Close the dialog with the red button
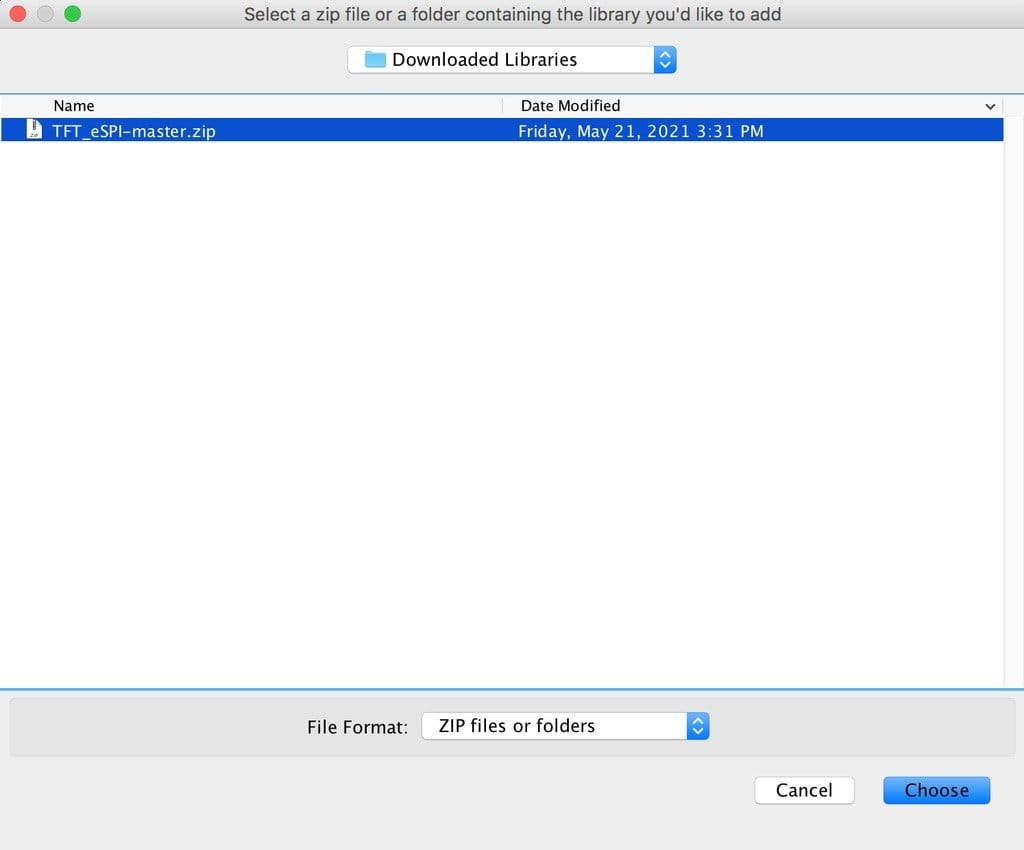The image size is (1024, 850). click(x=18, y=14)
